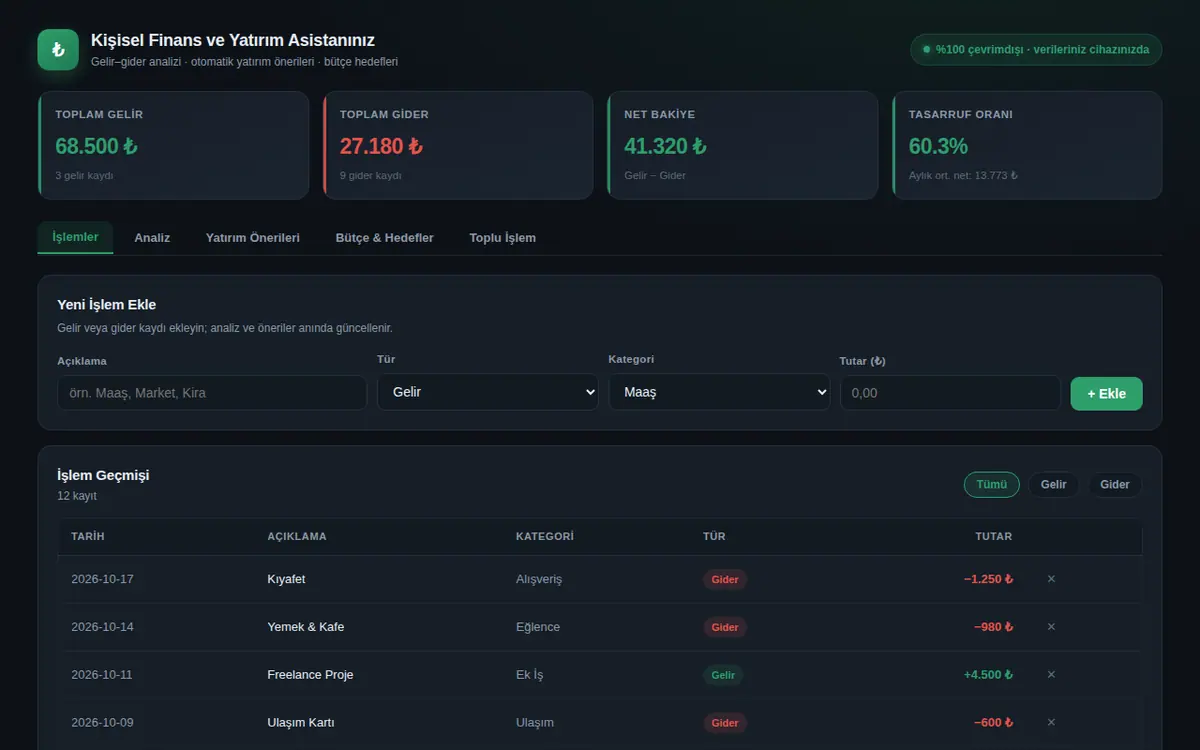Click the Gelir badge in Freelance Proje row
The height and width of the screenshot is (750, 1200).
[723, 675]
